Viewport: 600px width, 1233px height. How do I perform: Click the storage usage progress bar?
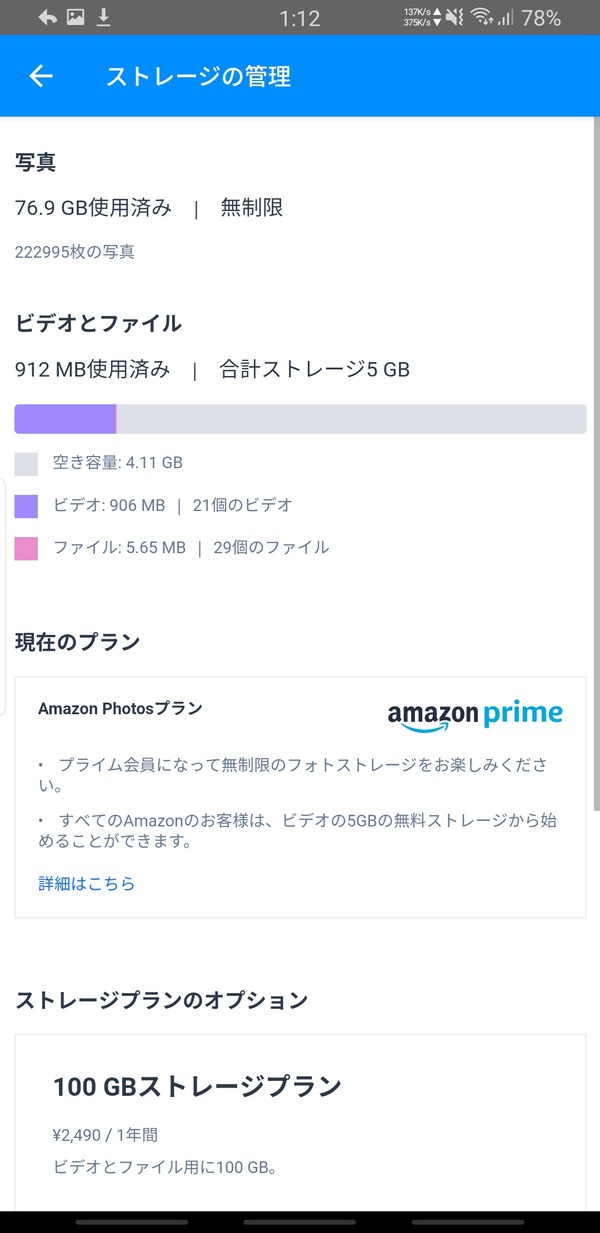[300, 419]
